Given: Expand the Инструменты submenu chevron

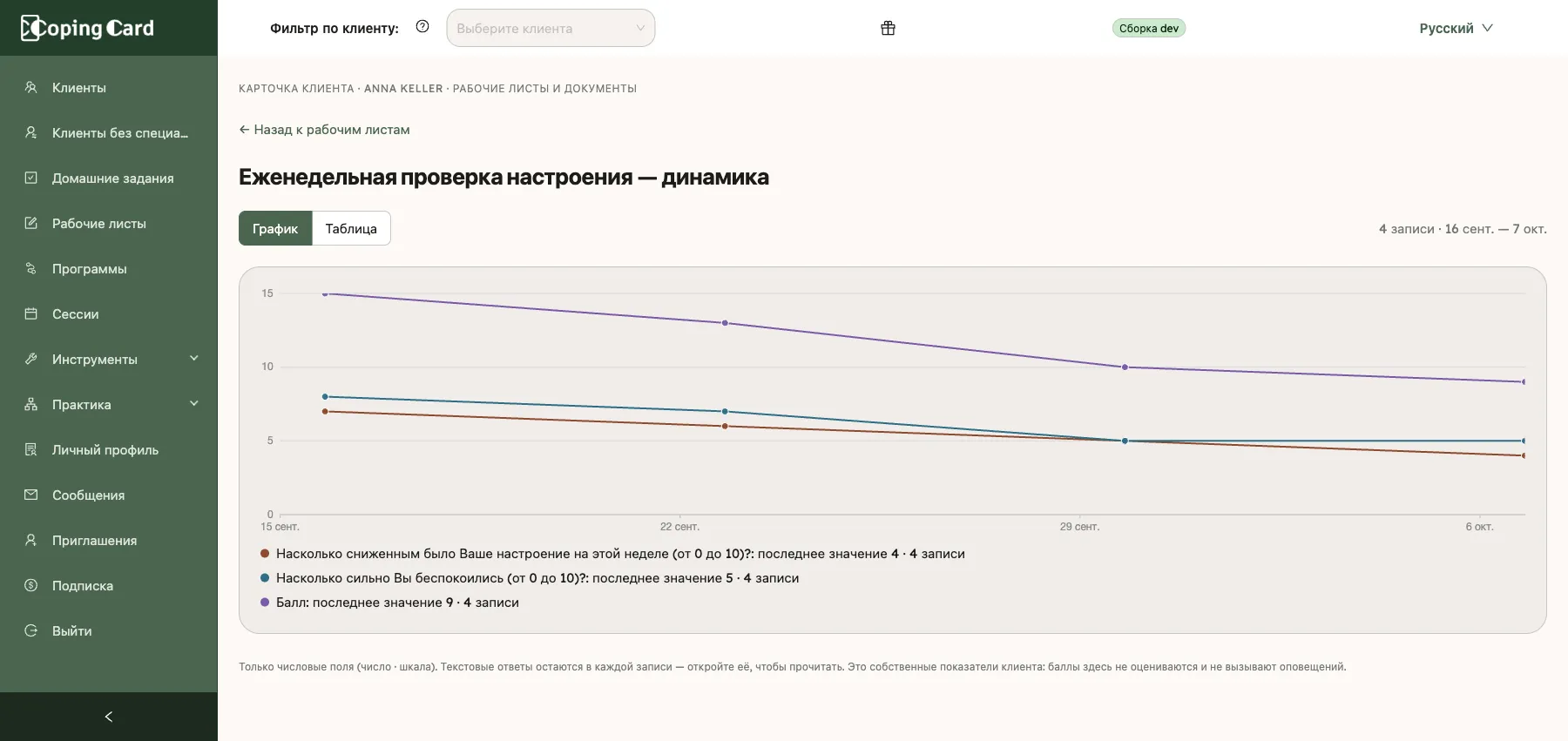Looking at the screenshot, I should [x=194, y=358].
